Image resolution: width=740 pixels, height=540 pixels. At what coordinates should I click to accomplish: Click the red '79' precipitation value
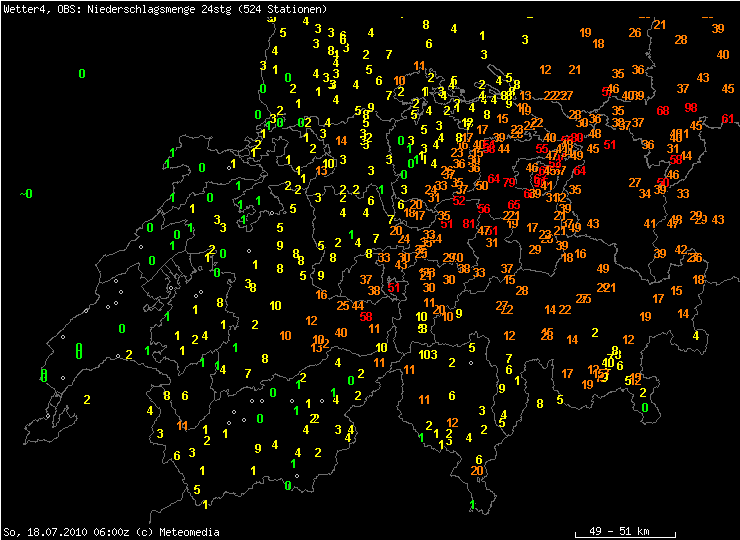pos(510,182)
